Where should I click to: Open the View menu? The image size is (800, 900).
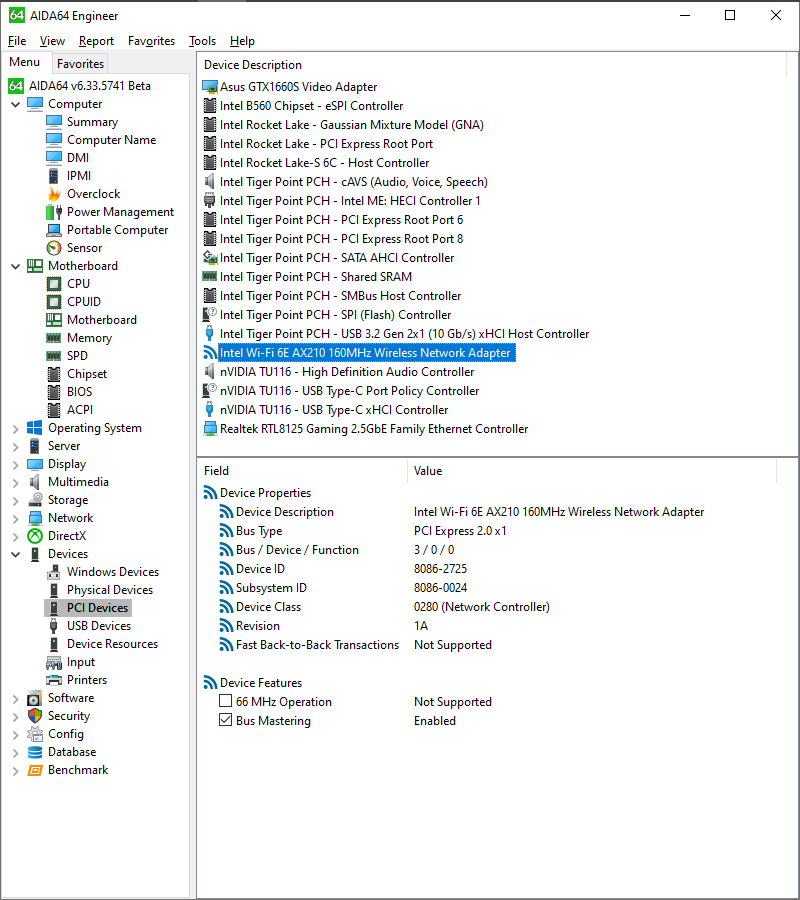coord(52,41)
